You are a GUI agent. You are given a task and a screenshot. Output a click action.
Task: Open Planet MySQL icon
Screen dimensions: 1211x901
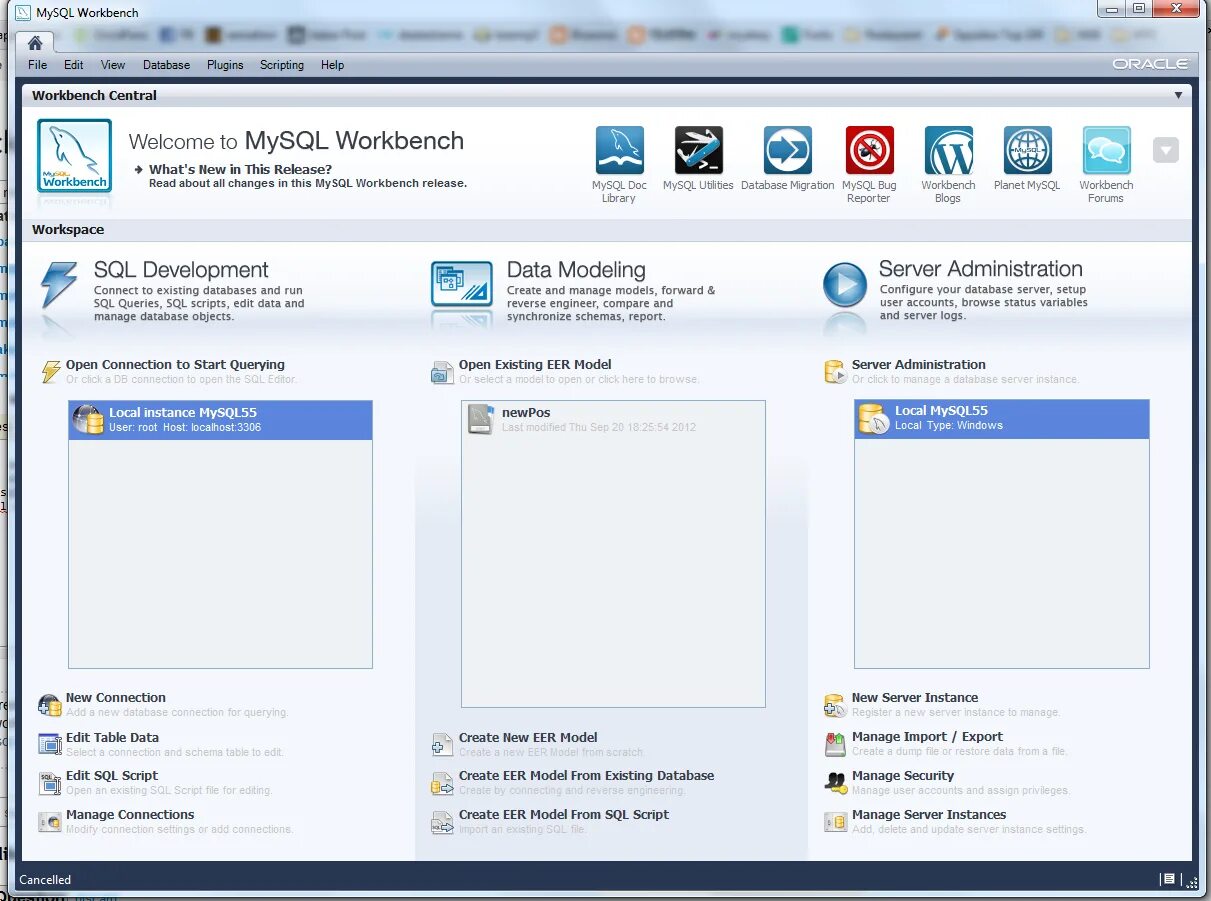[x=1027, y=151]
